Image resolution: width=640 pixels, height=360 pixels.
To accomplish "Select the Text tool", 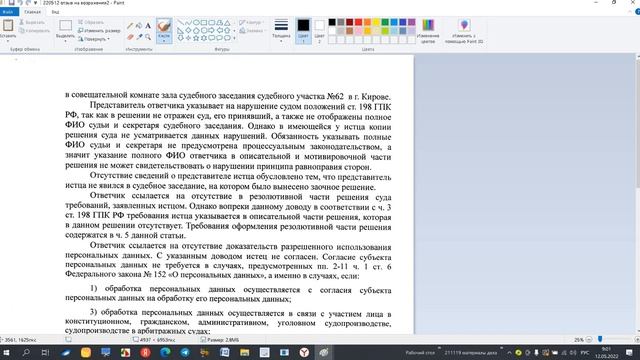I will (148, 26).
